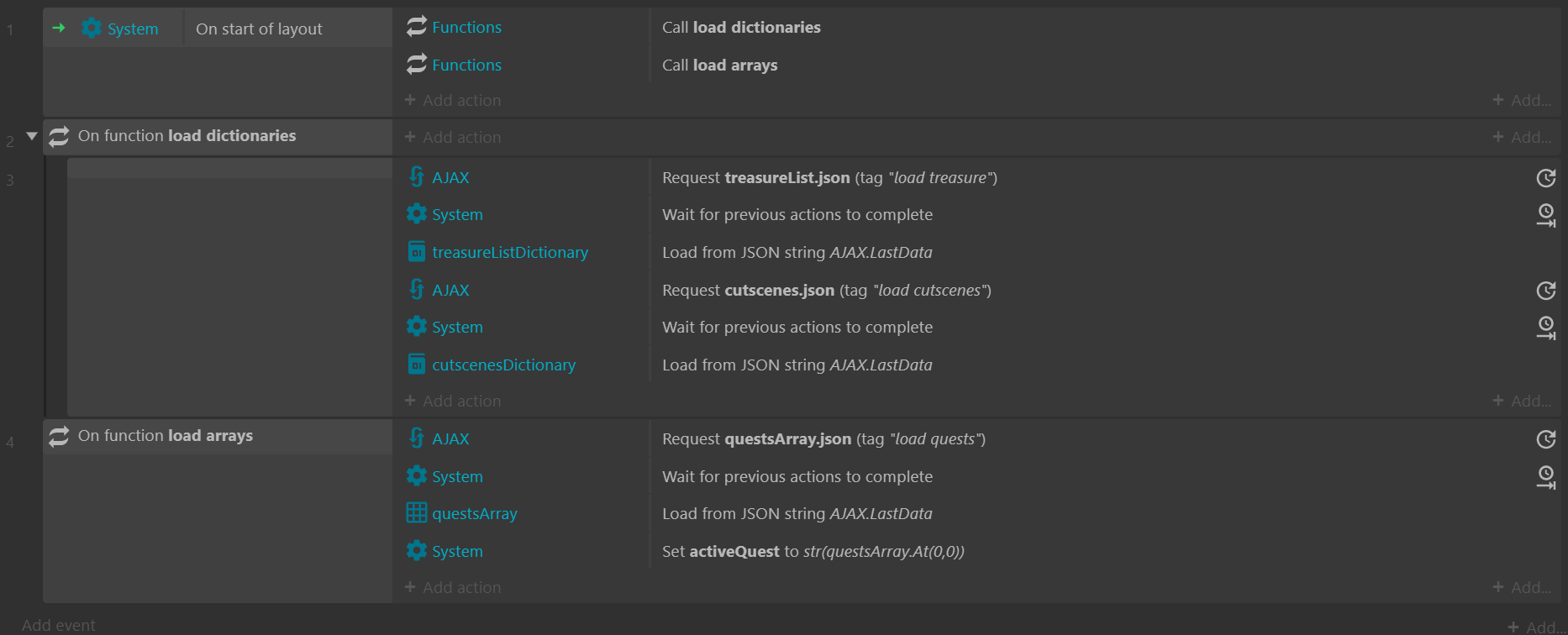This screenshot has width=1568, height=635.
Task: Collapse the load dictionaries function event
Action: 32,135
